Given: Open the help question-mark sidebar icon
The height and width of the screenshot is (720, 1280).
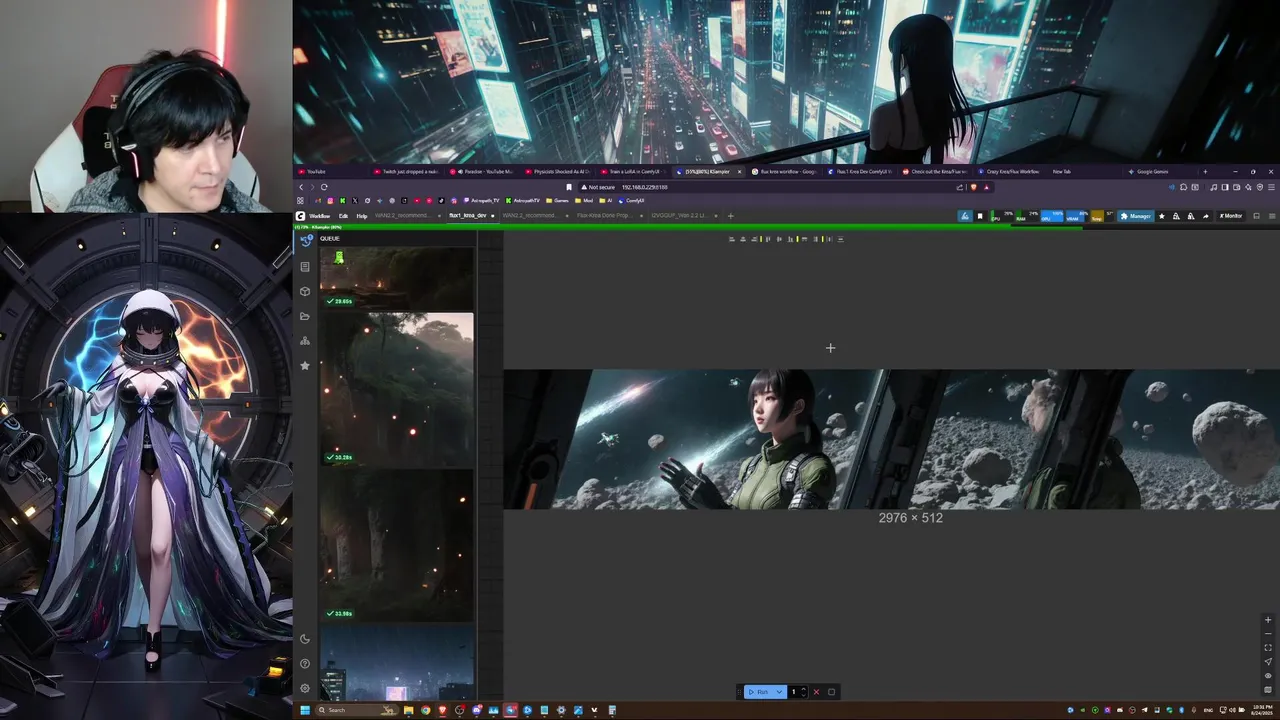Looking at the screenshot, I should pyautogui.click(x=305, y=663).
